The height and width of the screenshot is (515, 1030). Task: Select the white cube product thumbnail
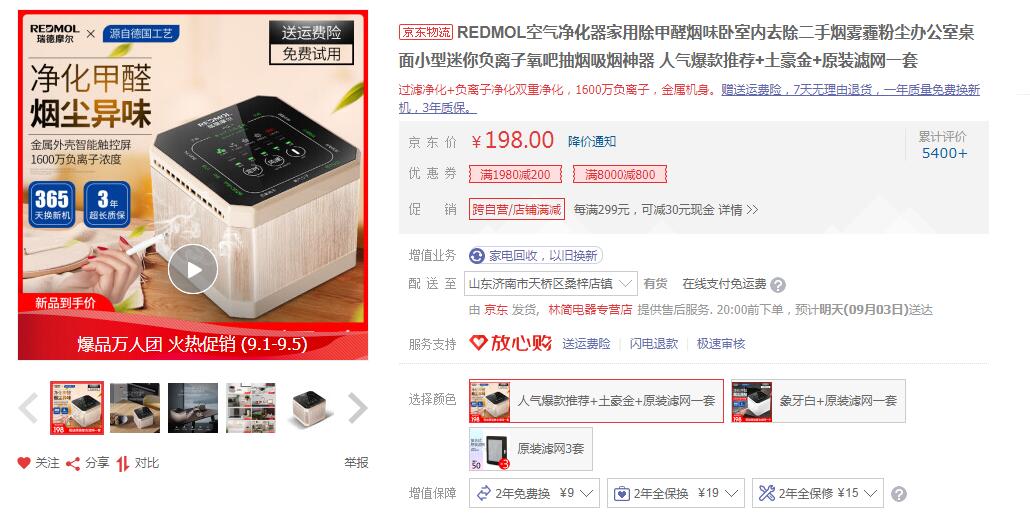(x=309, y=408)
